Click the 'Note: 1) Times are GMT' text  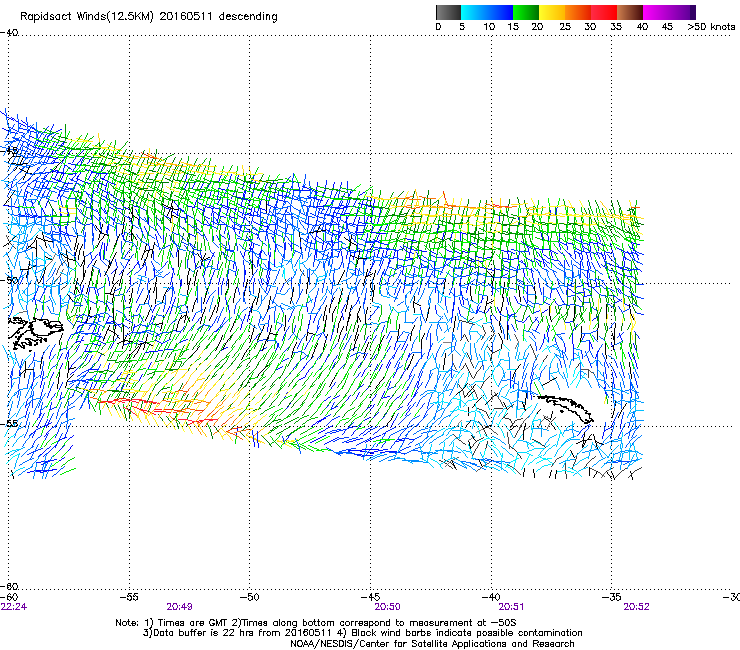171,623
